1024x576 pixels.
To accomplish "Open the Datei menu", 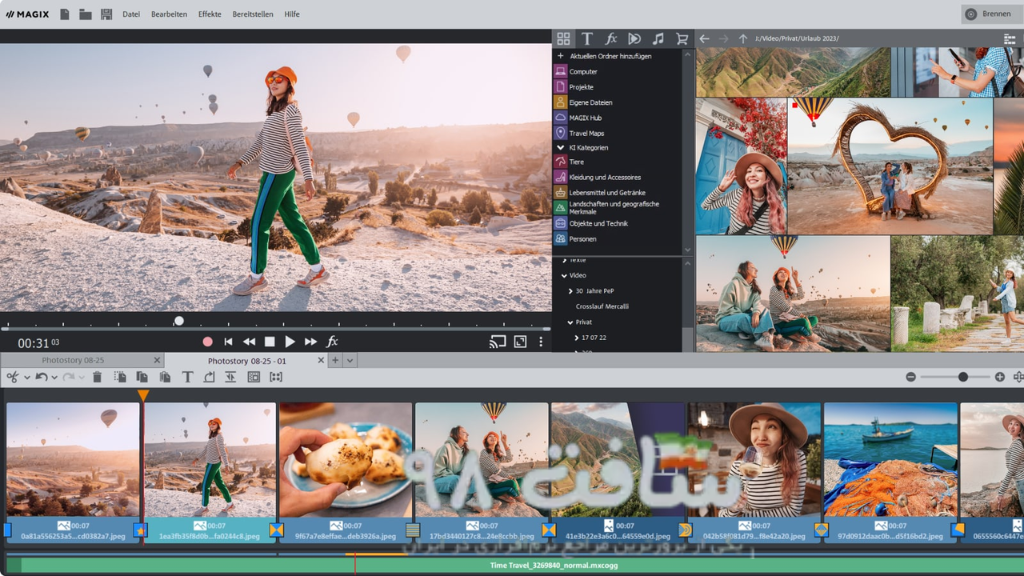I will tap(131, 14).
